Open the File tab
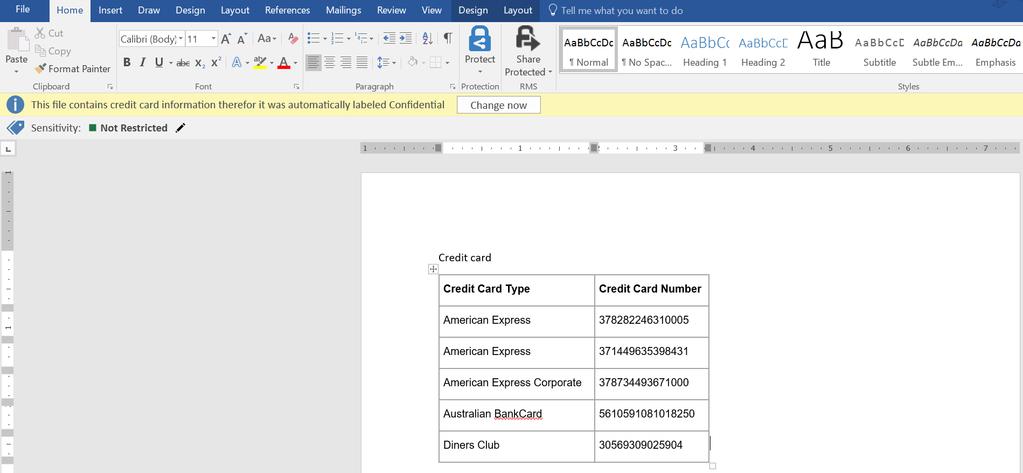 [22, 10]
